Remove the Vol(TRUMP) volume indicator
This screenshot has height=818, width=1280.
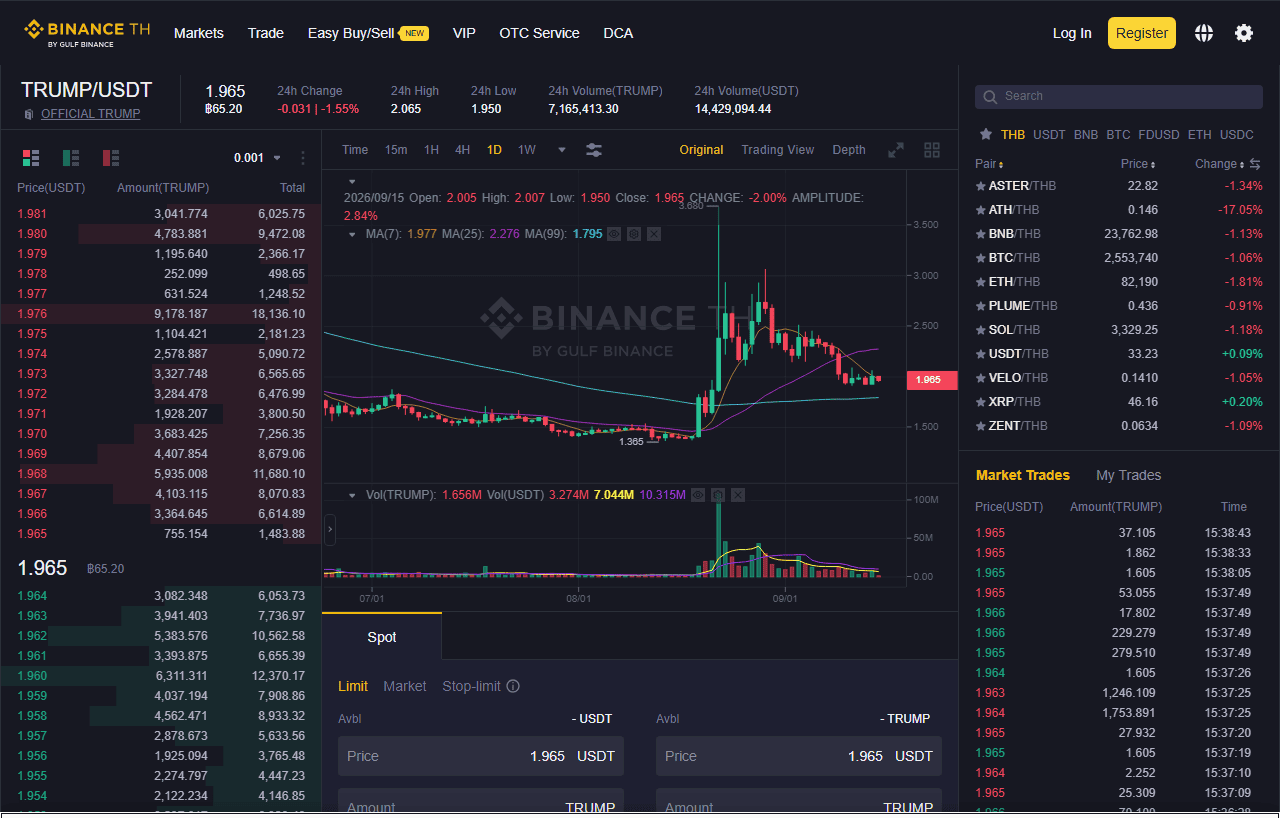[738, 495]
